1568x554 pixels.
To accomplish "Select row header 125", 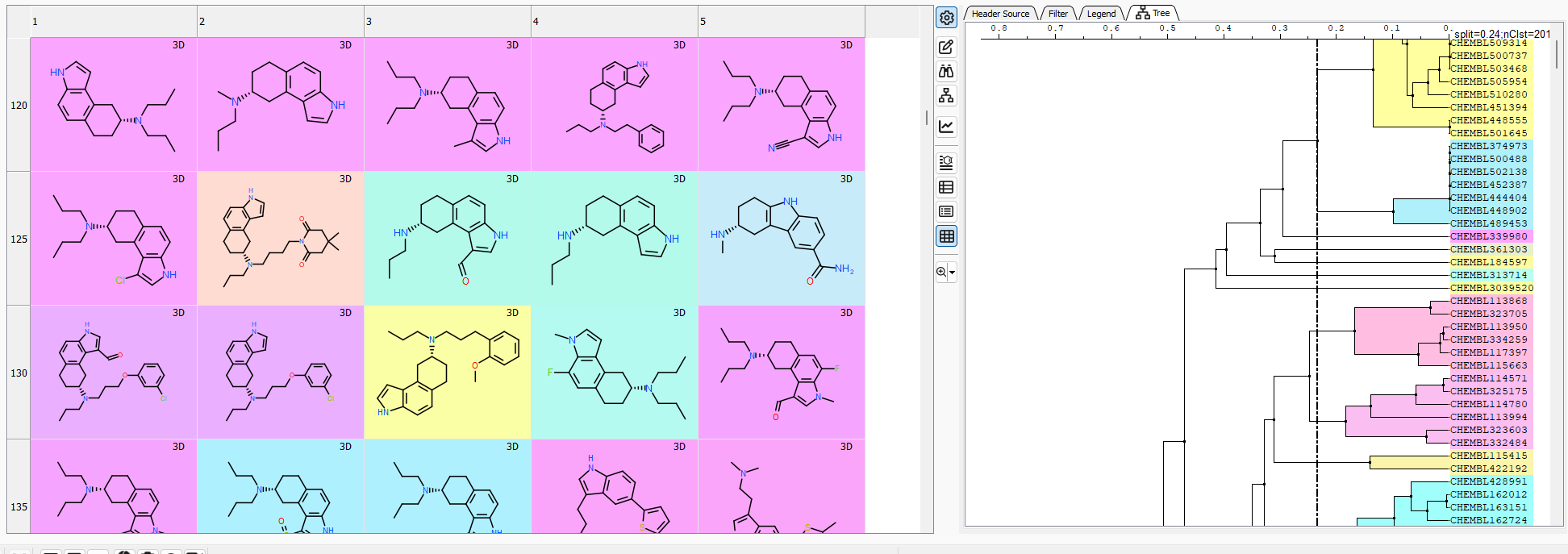I will pyautogui.click(x=19, y=239).
